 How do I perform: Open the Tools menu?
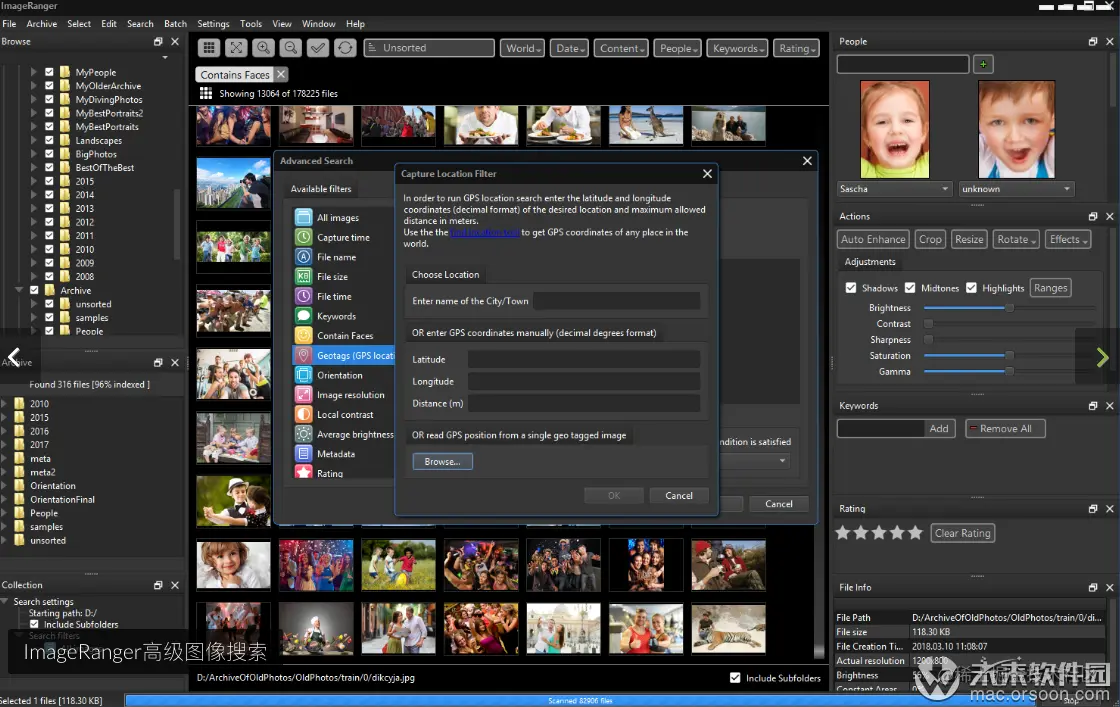tap(251, 24)
